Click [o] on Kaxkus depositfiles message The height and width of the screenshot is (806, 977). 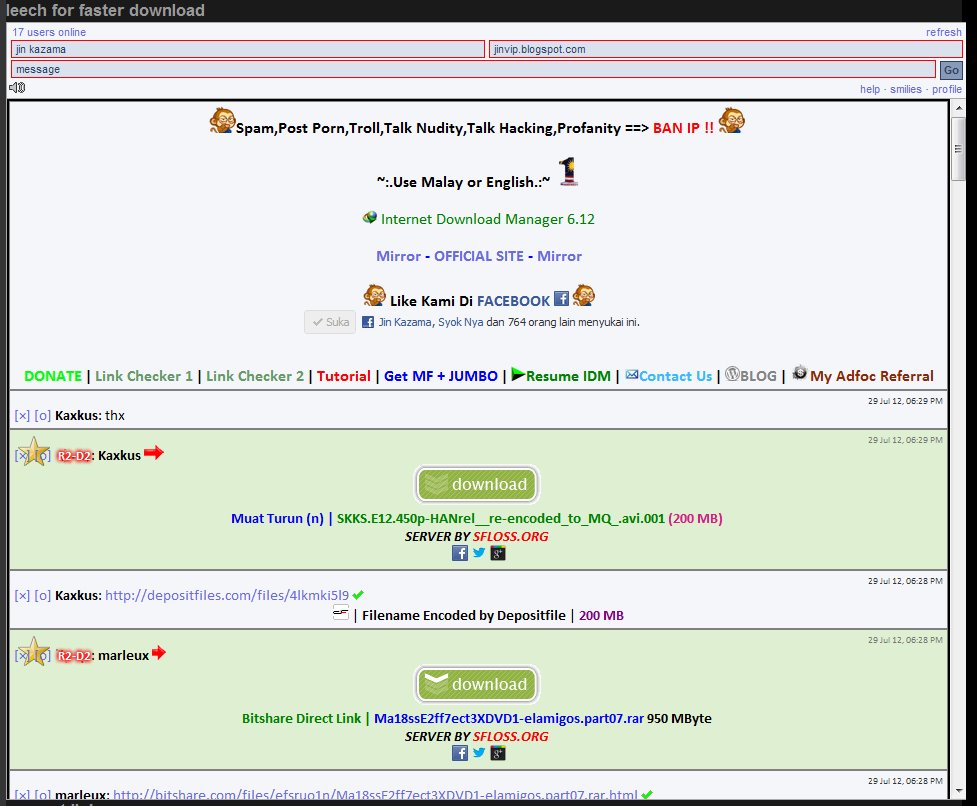(42, 595)
